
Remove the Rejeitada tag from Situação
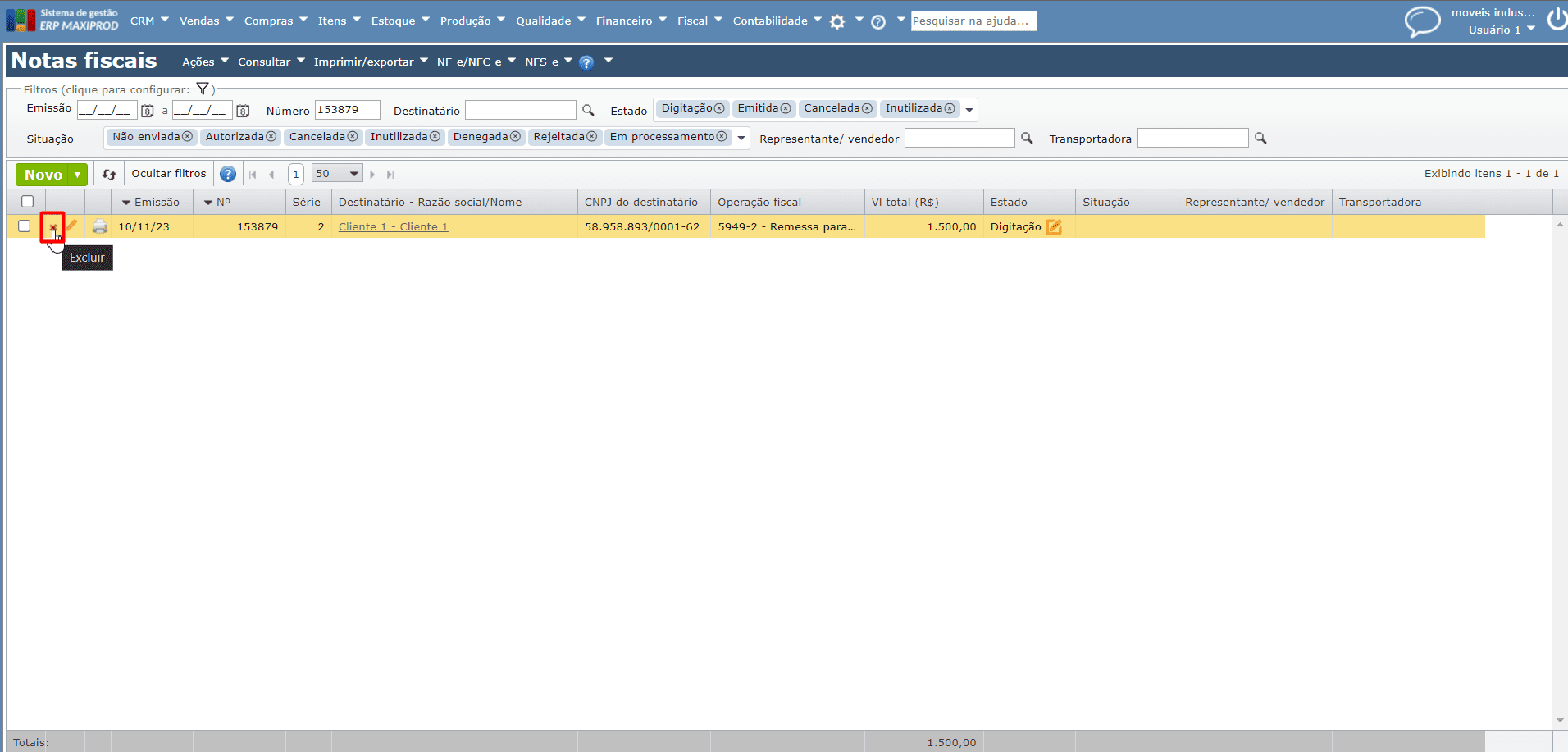[591, 137]
